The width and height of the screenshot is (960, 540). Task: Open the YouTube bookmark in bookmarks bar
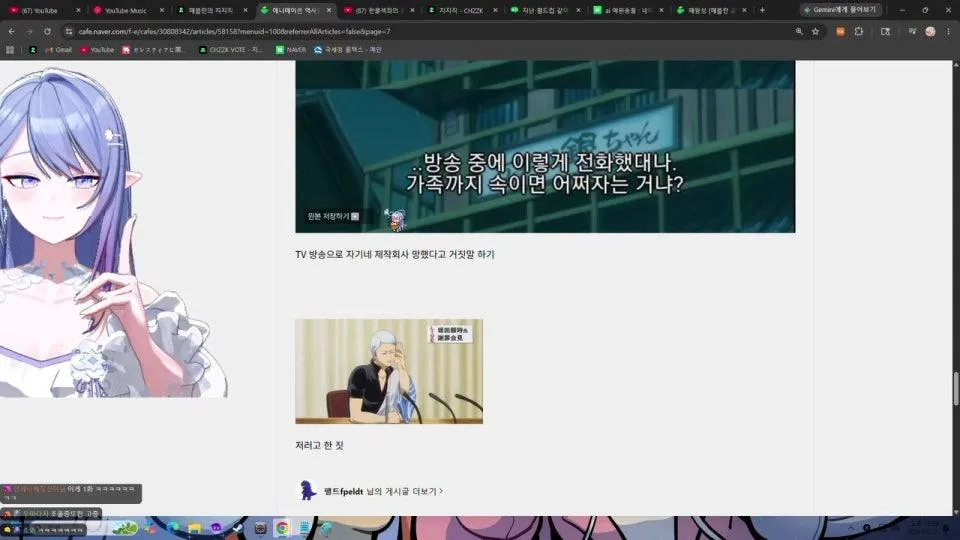(x=97, y=50)
